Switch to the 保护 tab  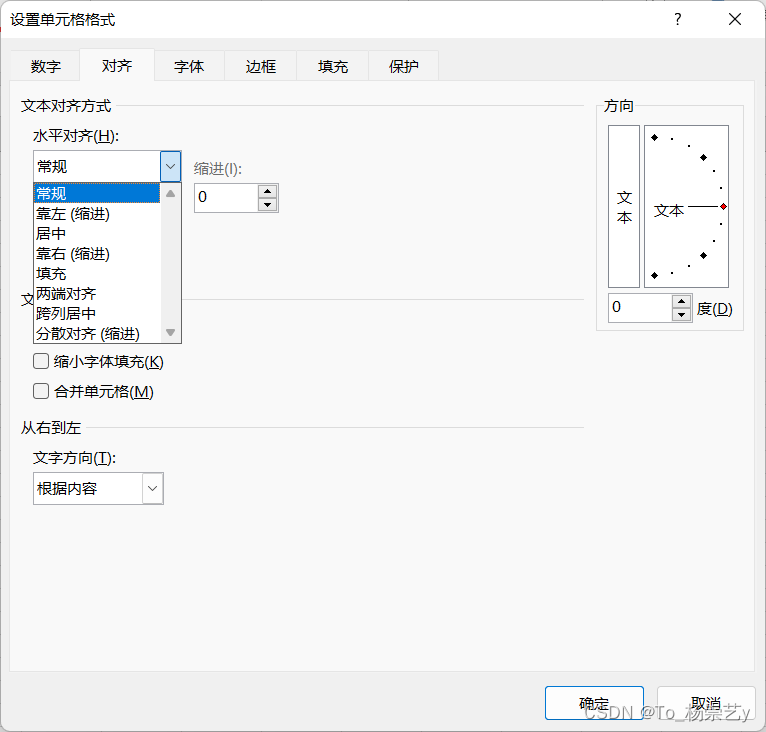404,66
